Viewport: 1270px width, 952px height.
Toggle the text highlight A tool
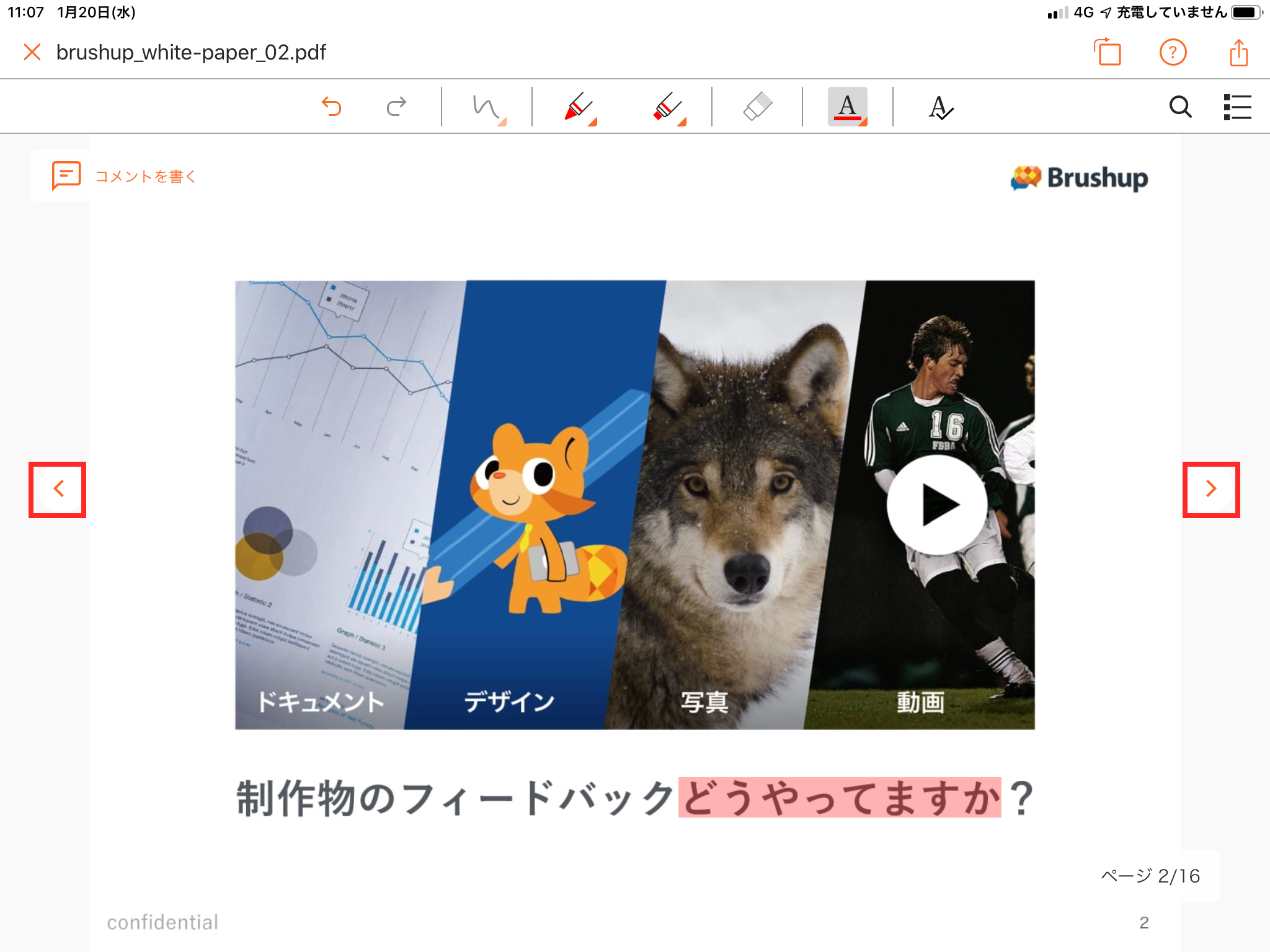pyautogui.click(x=847, y=107)
